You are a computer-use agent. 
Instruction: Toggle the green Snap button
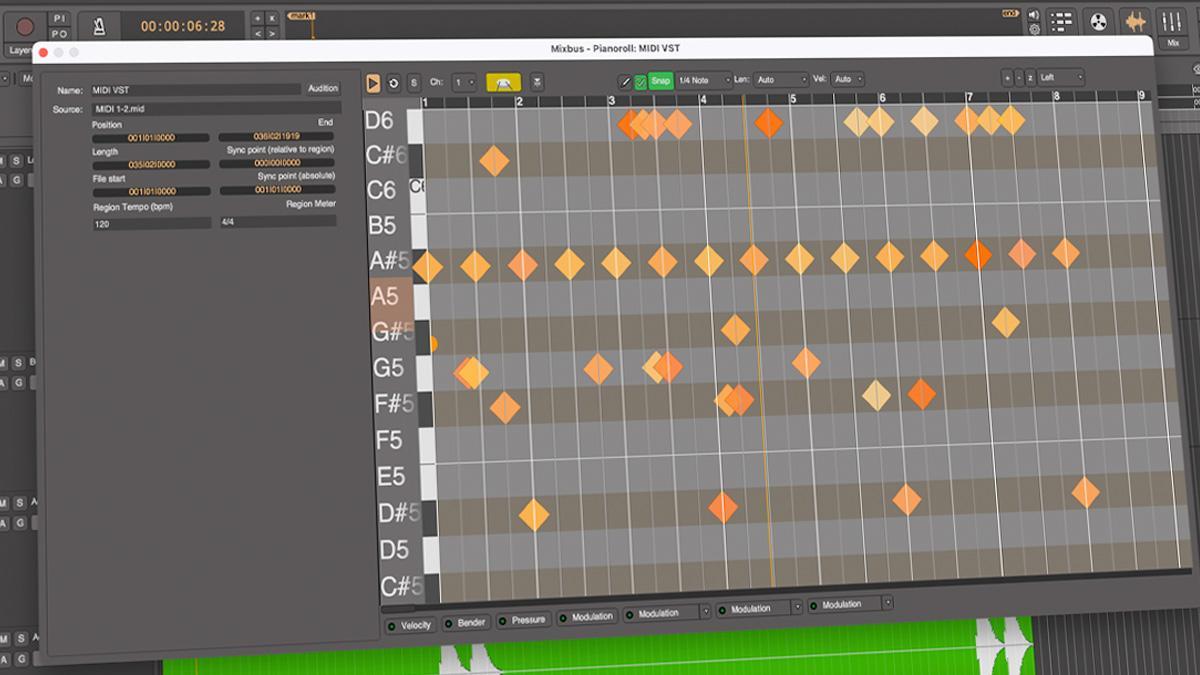660,80
